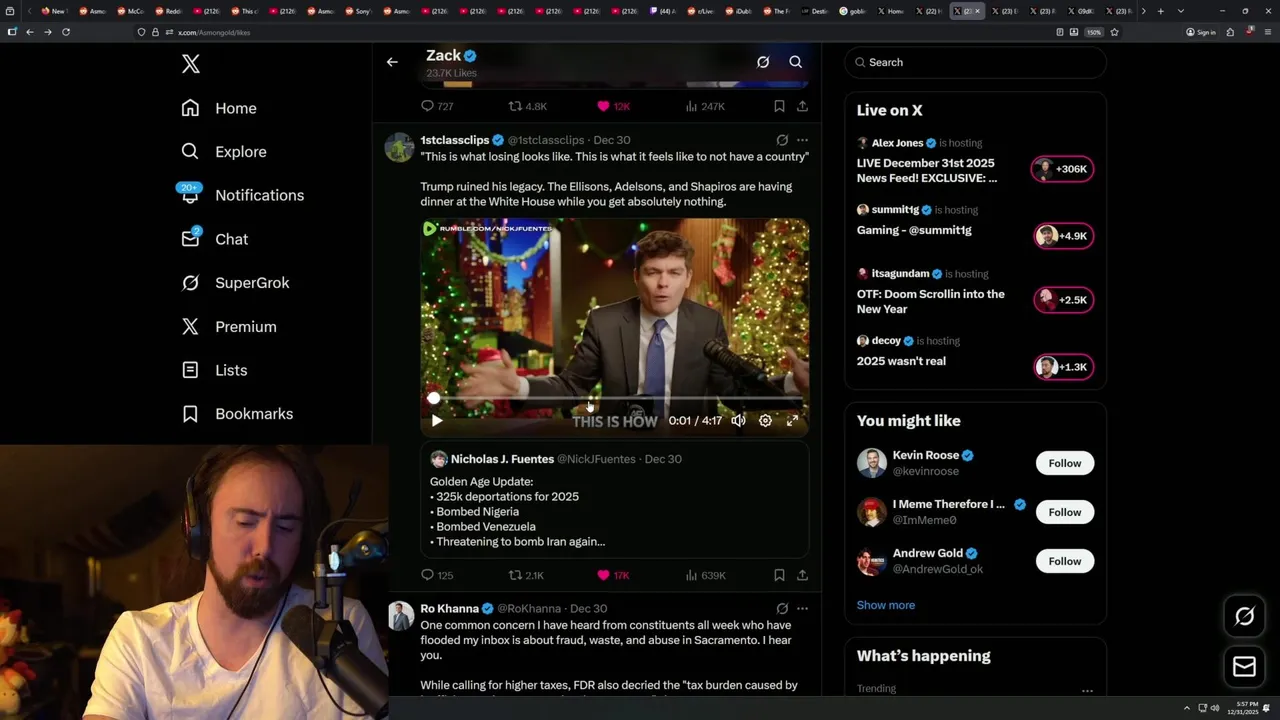Open Premium in the sidebar

[228, 327]
